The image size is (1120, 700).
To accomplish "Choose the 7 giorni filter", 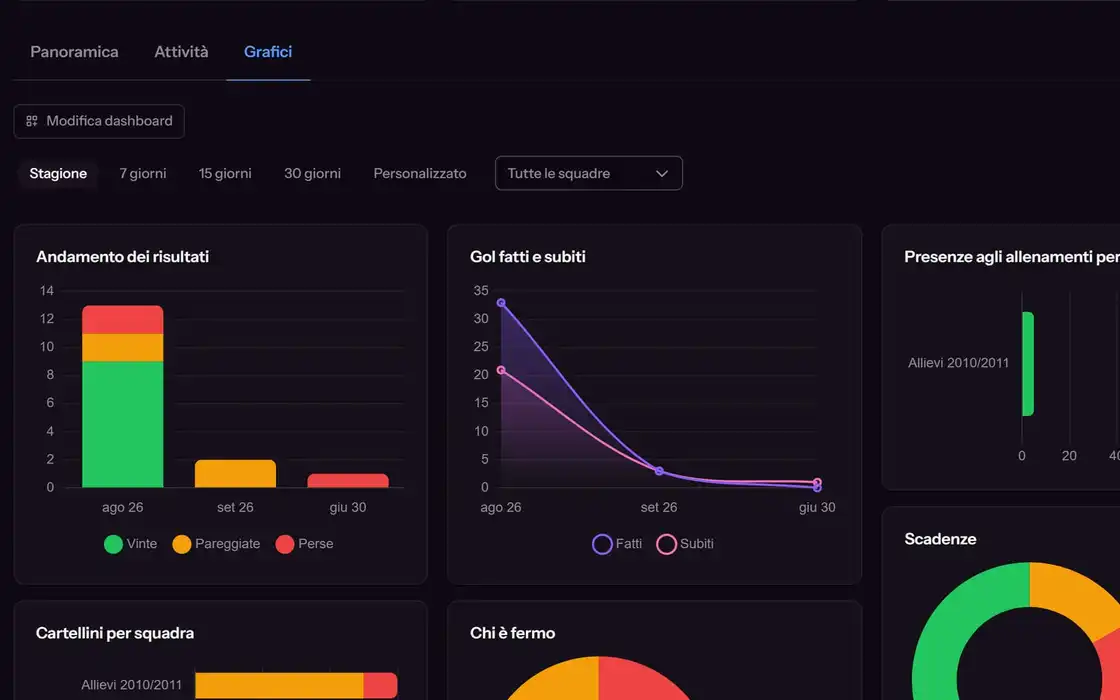I will tap(143, 174).
